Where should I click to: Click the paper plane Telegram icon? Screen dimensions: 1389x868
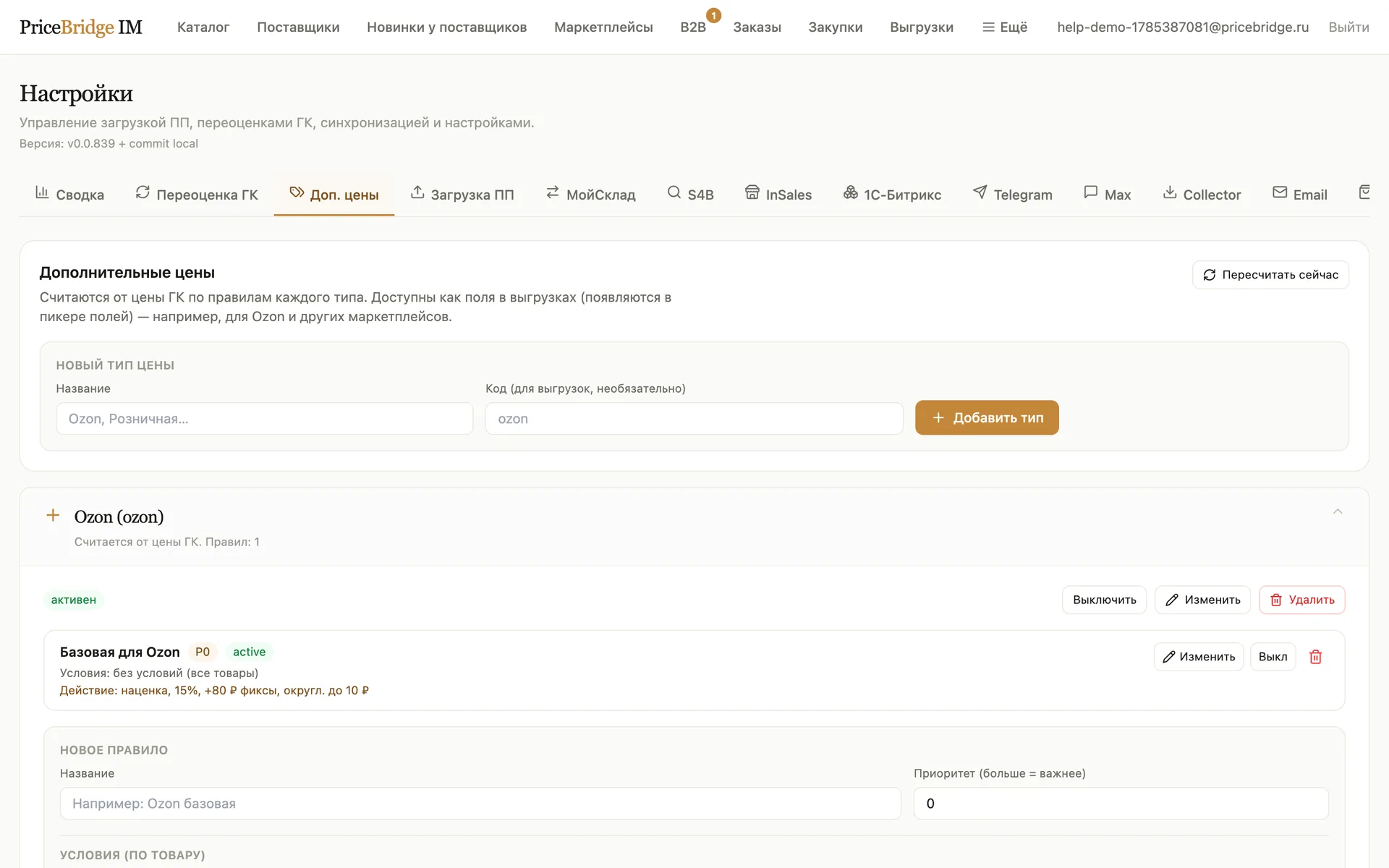tap(980, 192)
